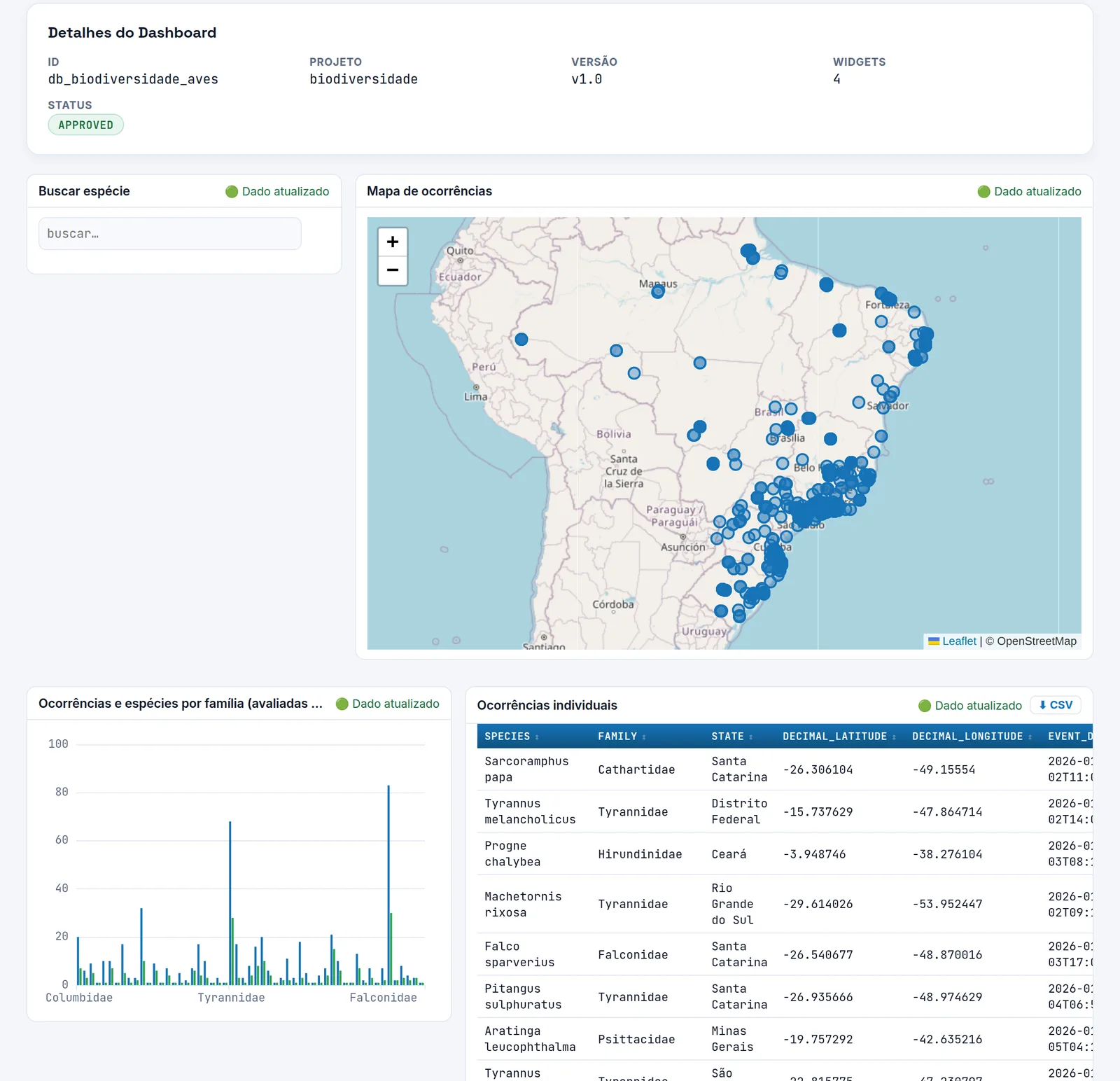Viewport: 1120px width, 1081px height.
Task: Click the Tyrannidae chart axis label
Action: click(x=231, y=998)
